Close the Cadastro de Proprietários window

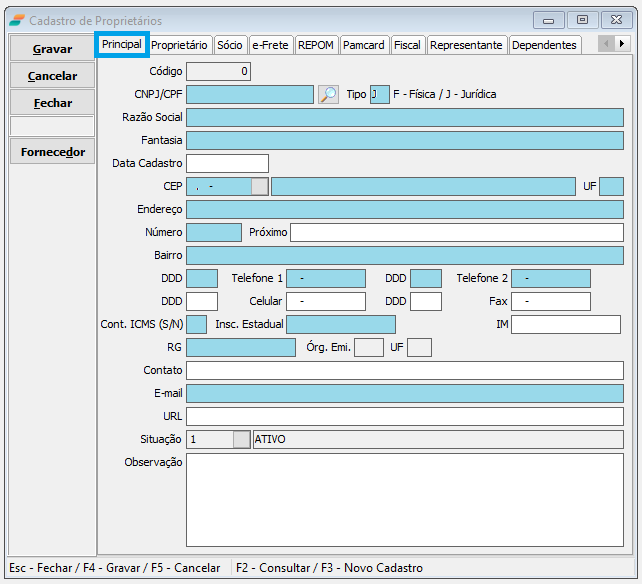coord(617,19)
